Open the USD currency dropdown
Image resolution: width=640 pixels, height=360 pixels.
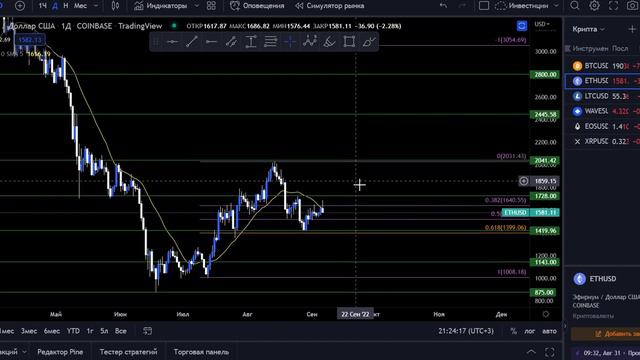click(542, 24)
